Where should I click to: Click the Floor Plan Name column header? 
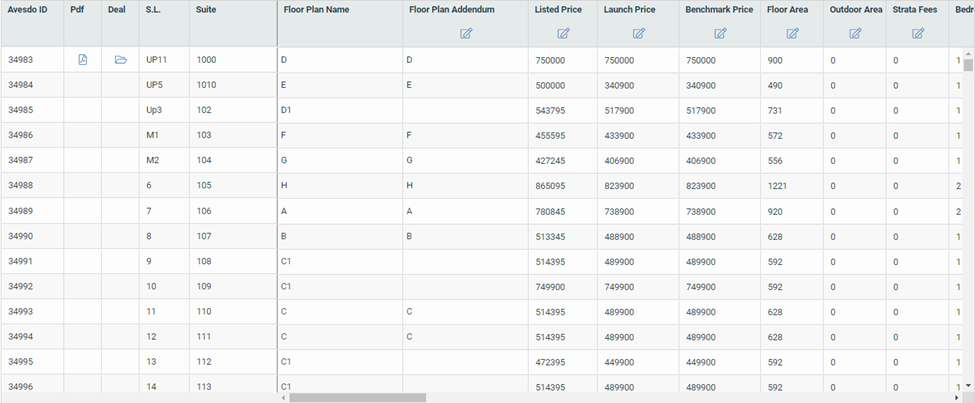316,10
